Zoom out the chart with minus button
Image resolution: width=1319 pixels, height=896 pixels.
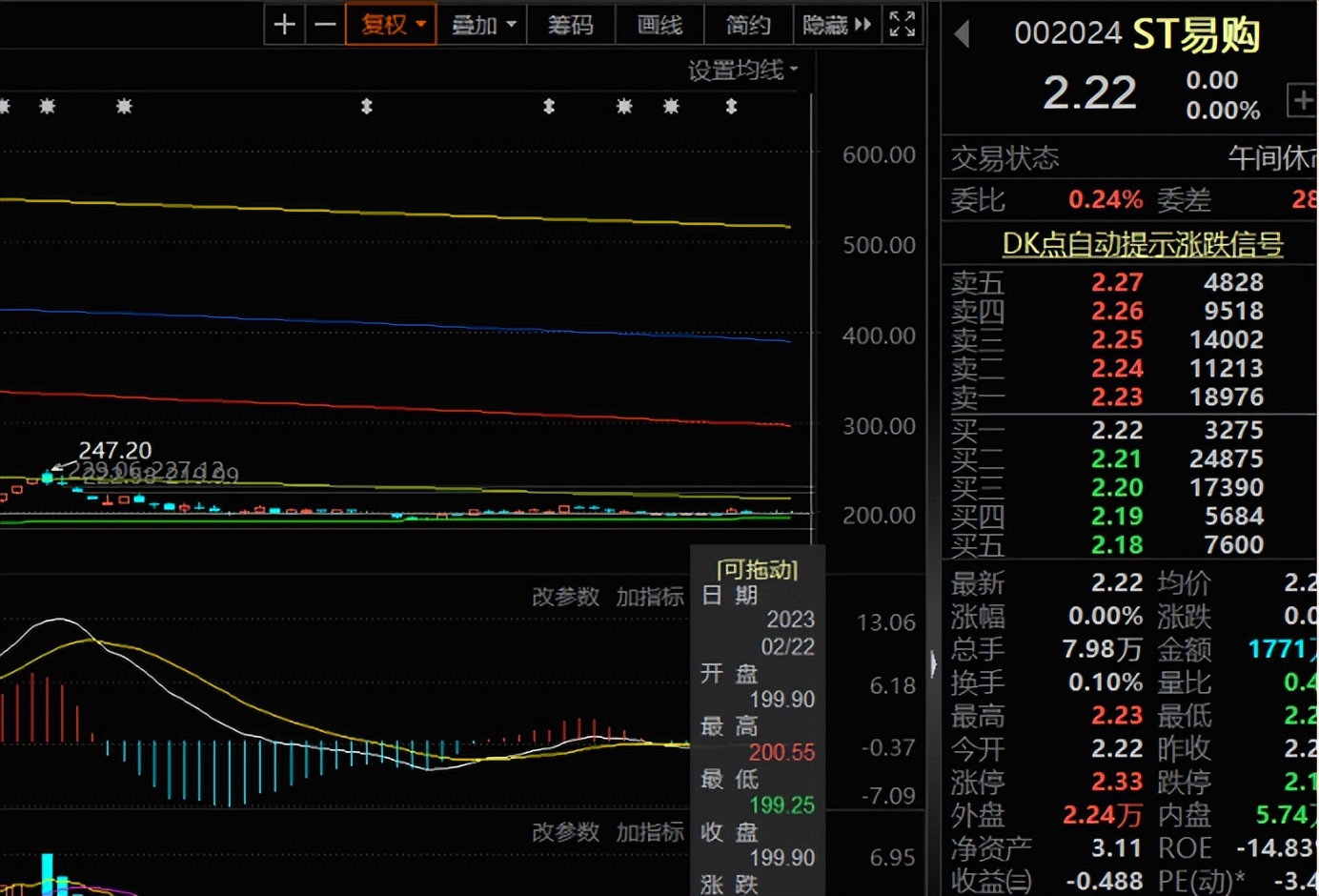(x=325, y=25)
